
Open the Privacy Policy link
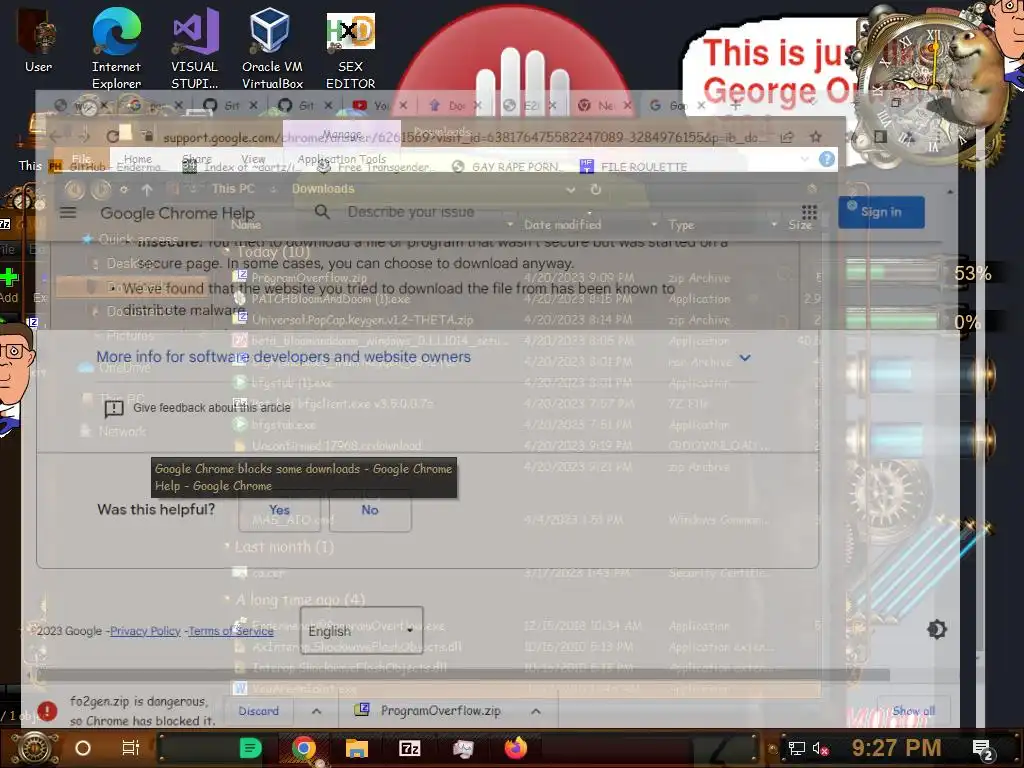pyautogui.click(x=145, y=631)
